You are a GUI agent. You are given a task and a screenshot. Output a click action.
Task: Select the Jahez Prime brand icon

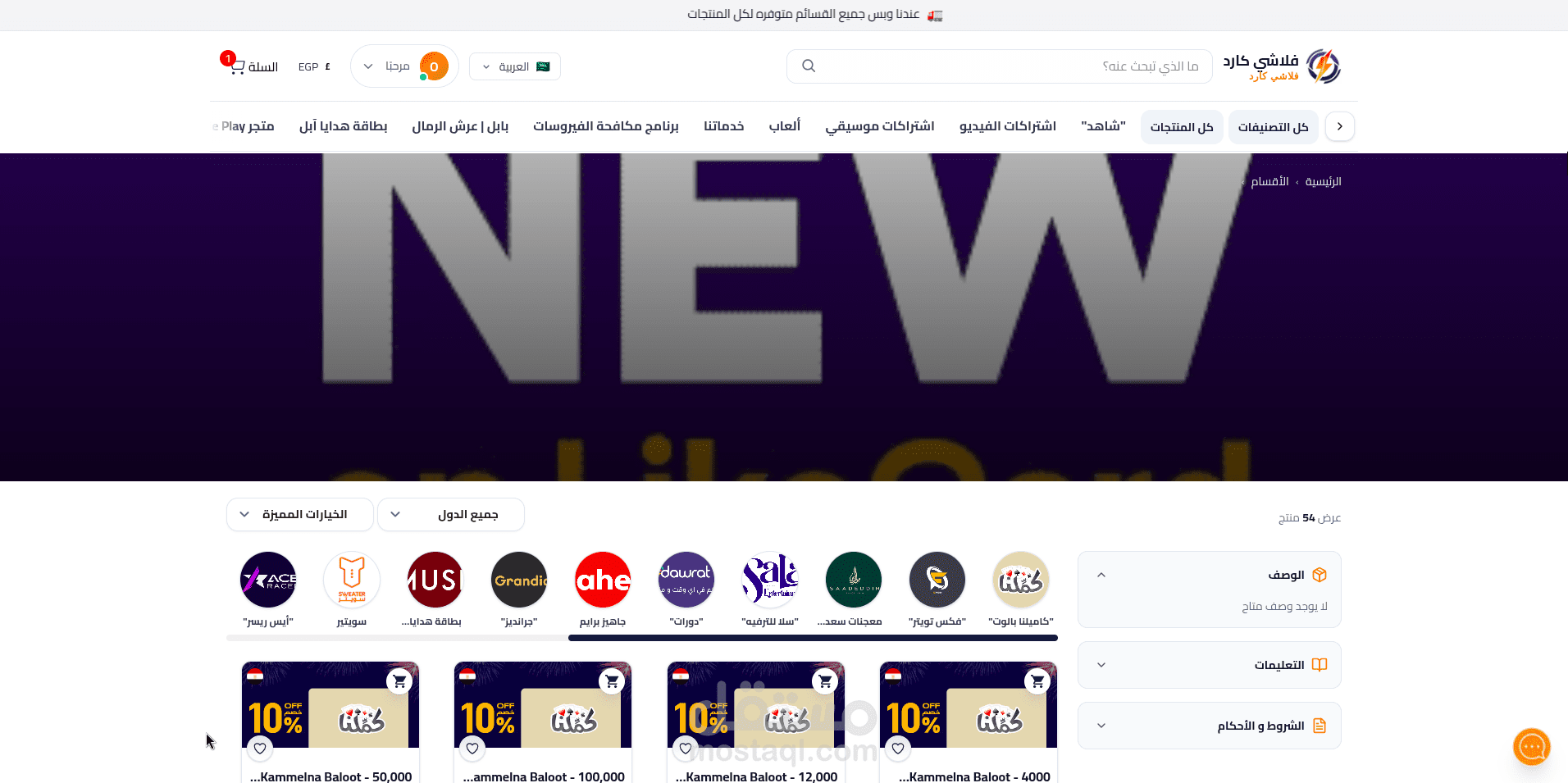click(603, 580)
